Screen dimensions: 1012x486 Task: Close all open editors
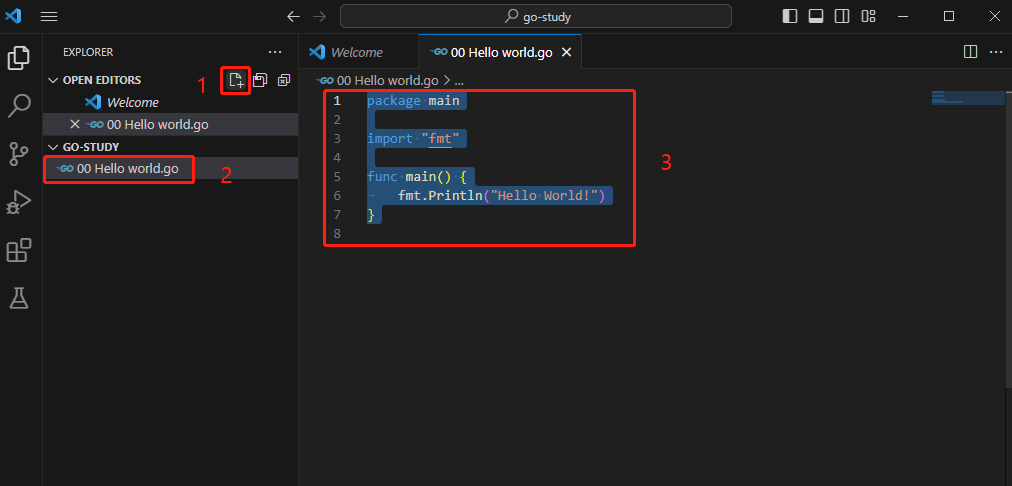[x=284, y=81]
